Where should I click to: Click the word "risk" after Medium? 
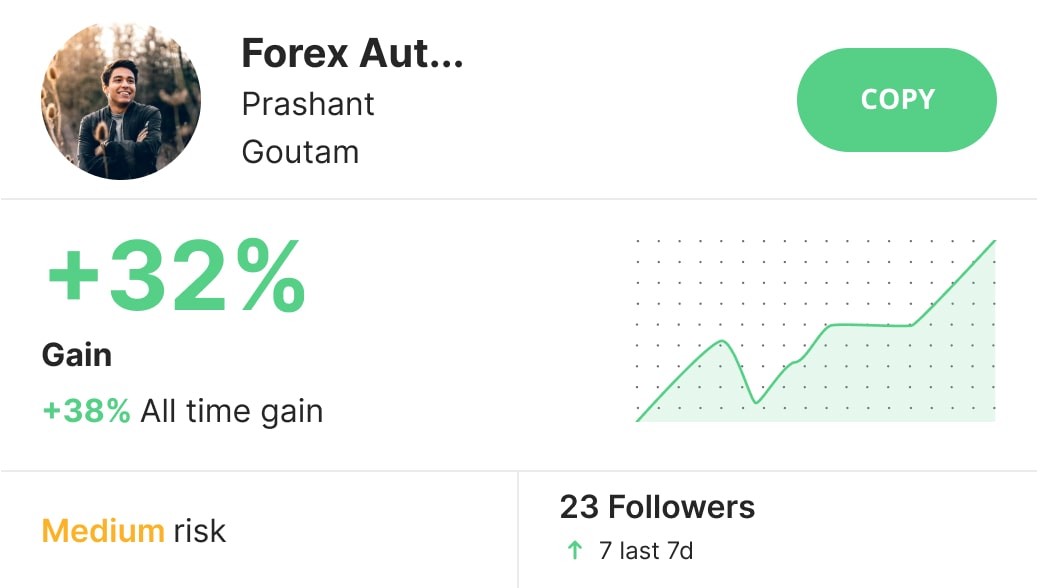point(200,530)
